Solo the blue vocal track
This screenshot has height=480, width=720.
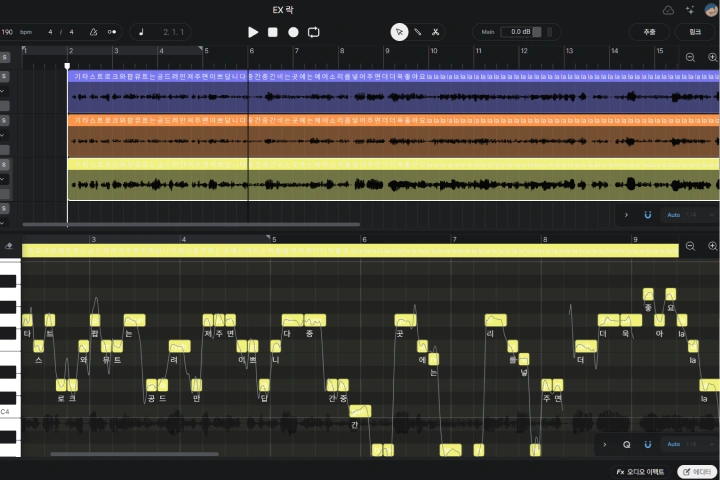4,76
